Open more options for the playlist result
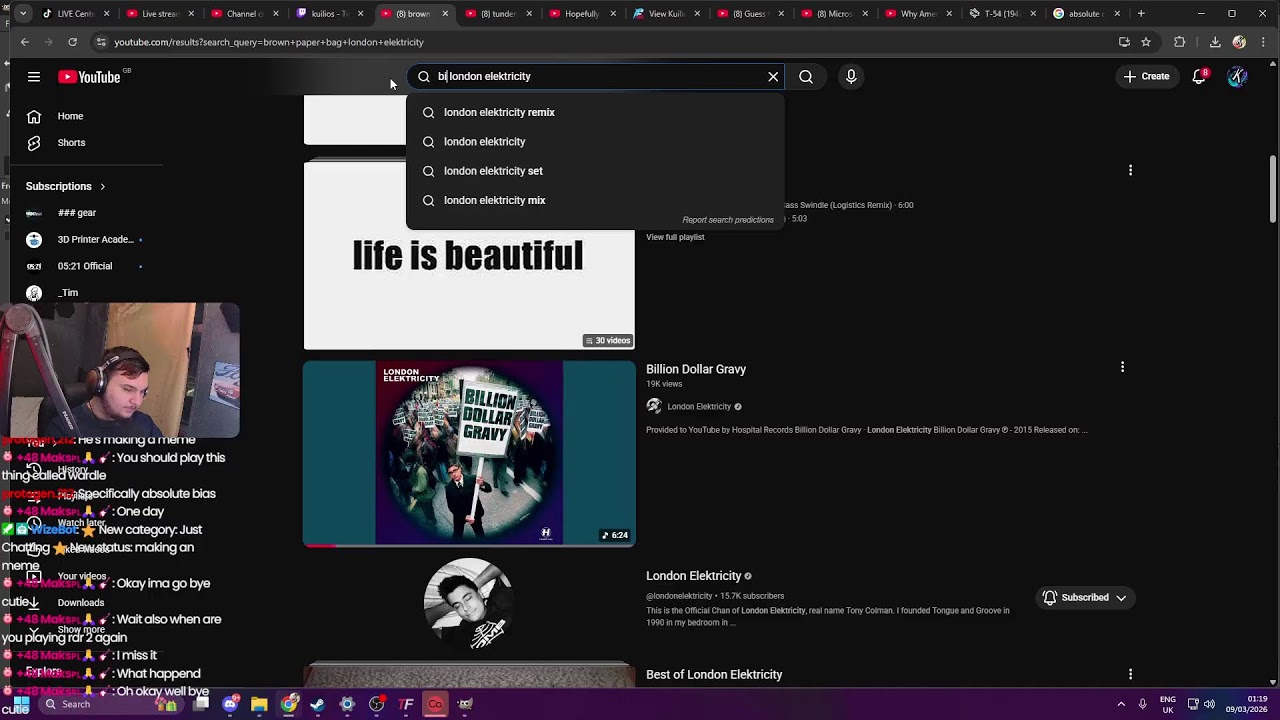The image size is (1280, 720). 1130,170
